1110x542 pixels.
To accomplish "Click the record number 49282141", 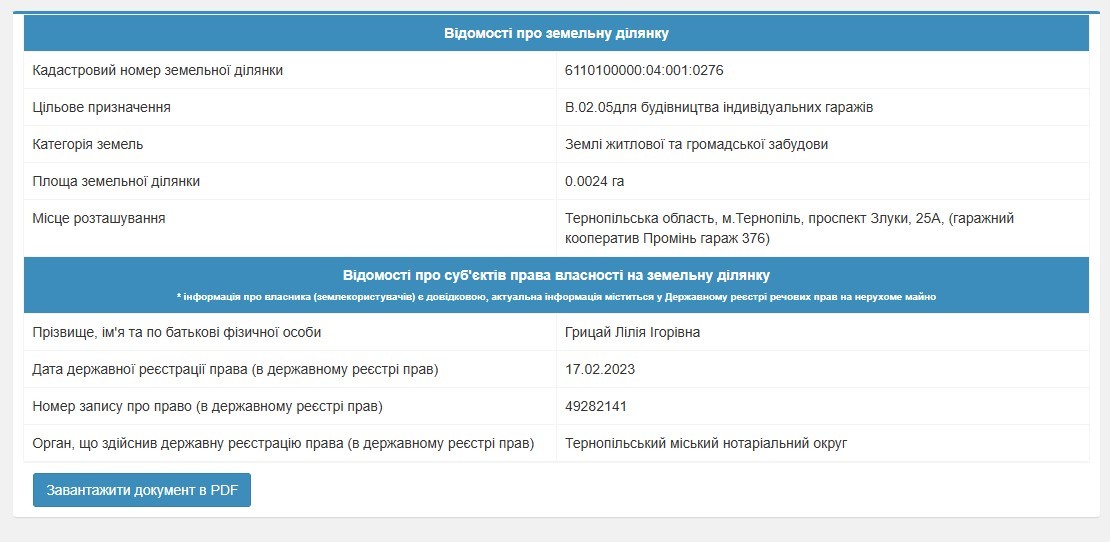I will (596, 406).
